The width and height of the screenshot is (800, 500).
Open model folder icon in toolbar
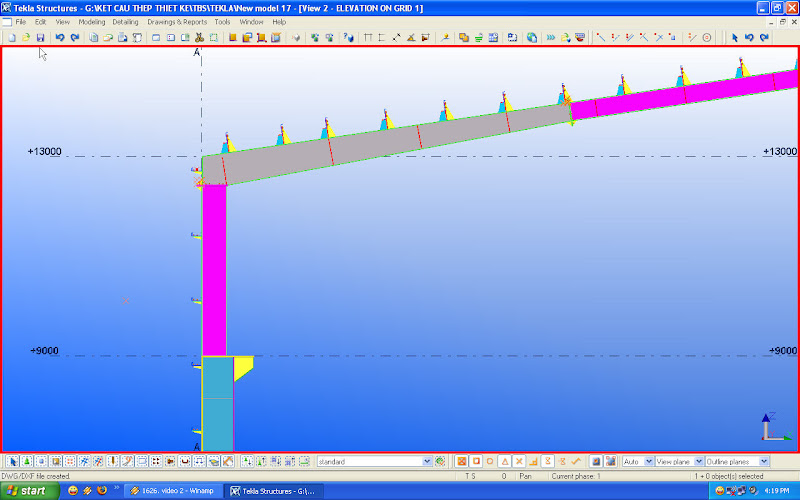pos(26,37)
